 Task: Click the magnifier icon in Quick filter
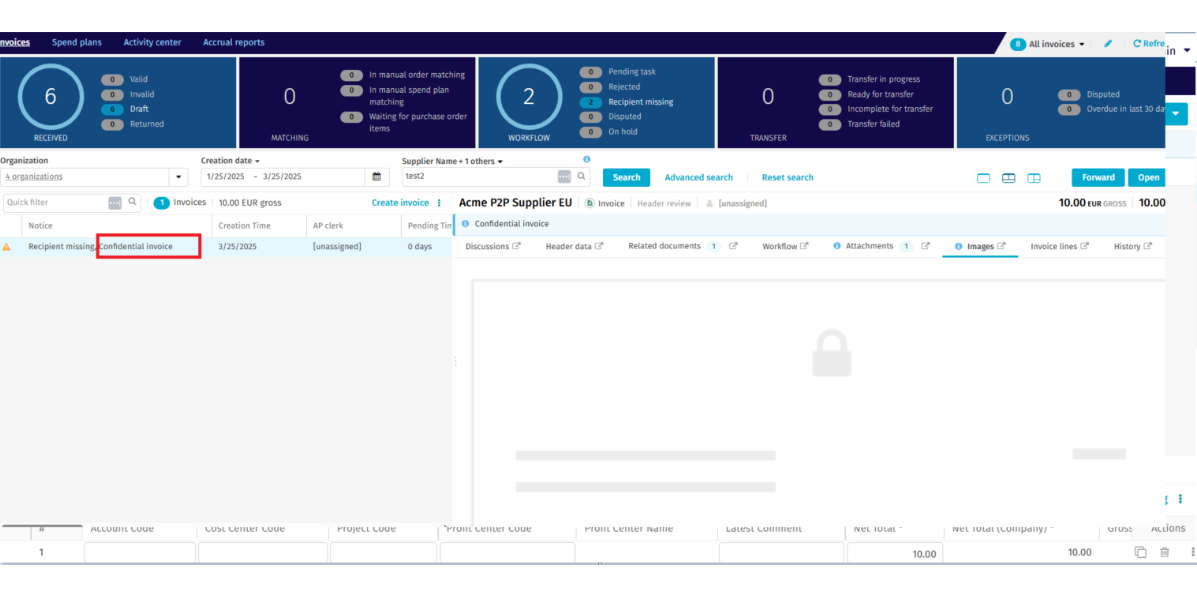(x=132, y=202)
